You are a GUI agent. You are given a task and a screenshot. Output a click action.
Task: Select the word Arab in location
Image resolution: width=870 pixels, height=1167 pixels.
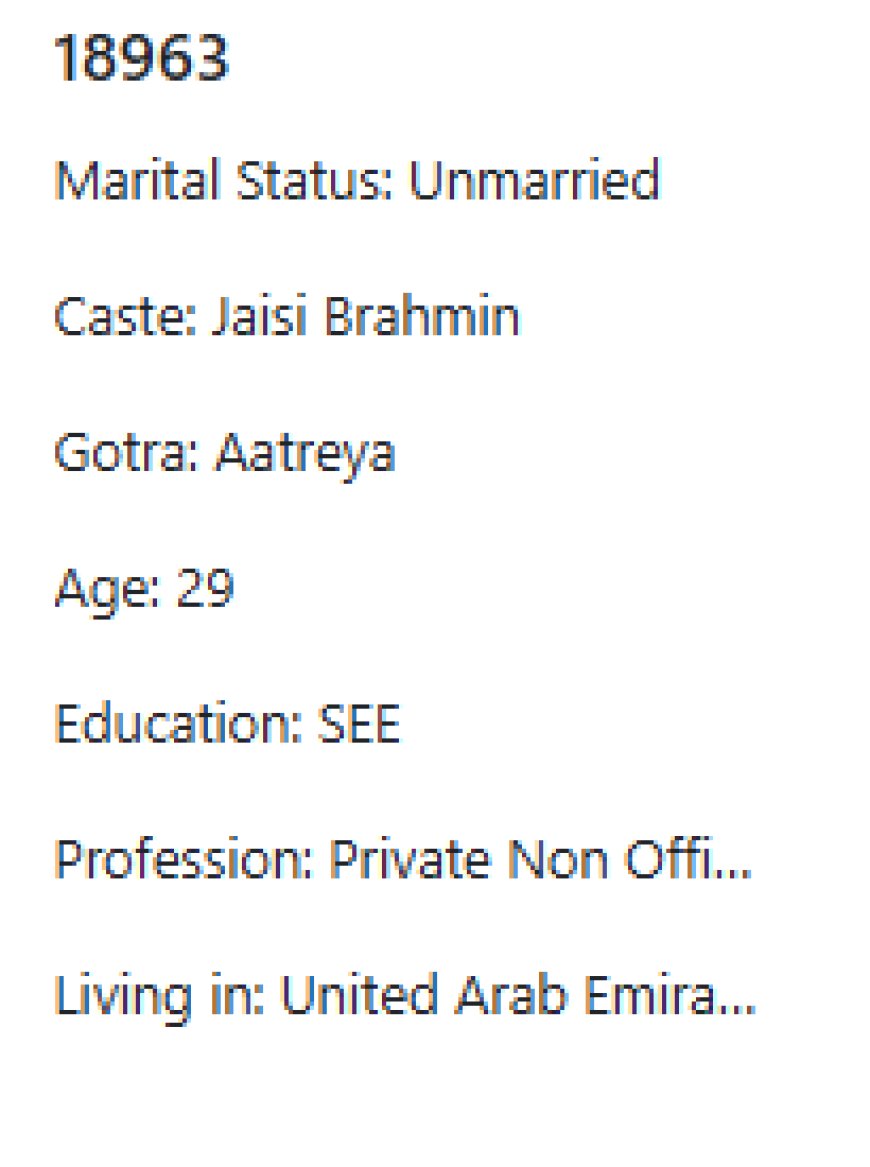(x=511, y=995)
